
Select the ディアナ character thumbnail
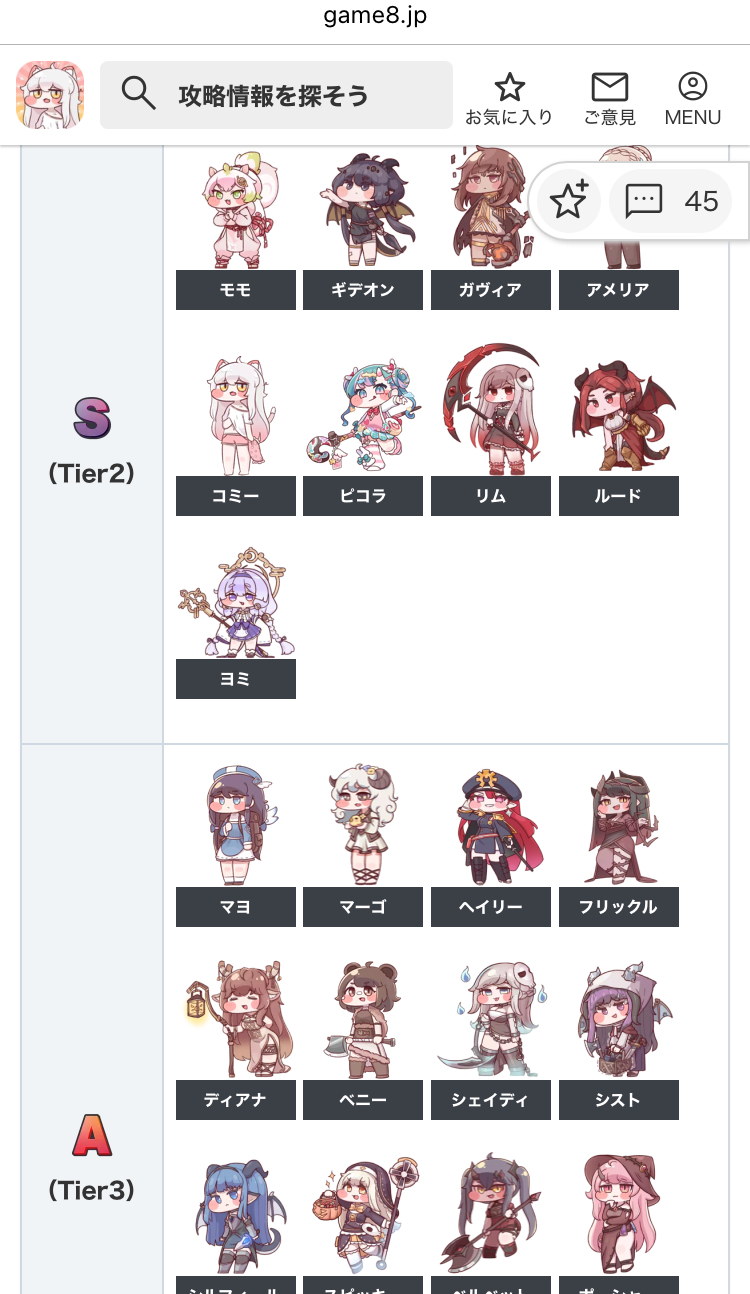236,1019
